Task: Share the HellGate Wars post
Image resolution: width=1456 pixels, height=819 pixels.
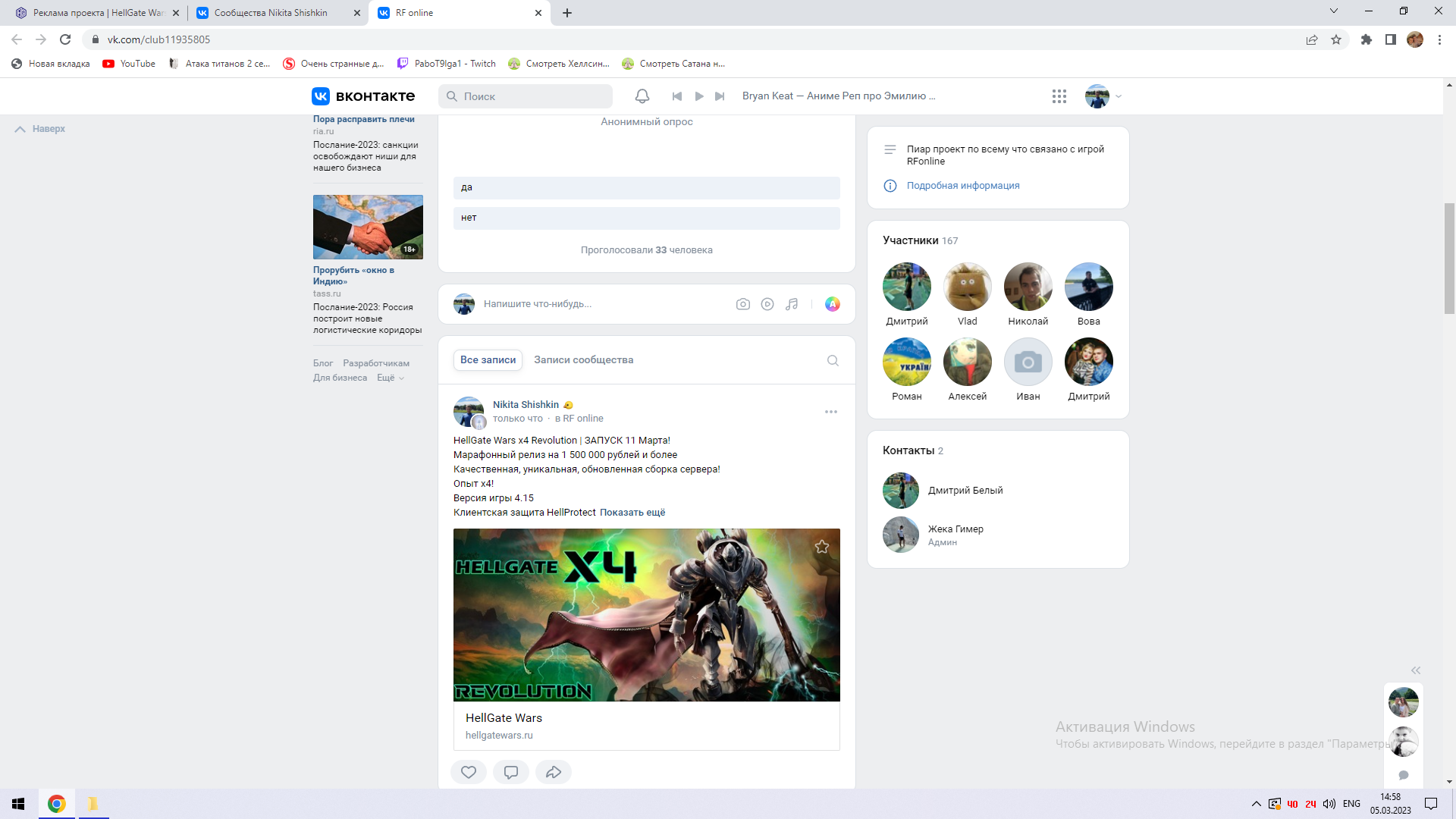Action: [554, 772]
